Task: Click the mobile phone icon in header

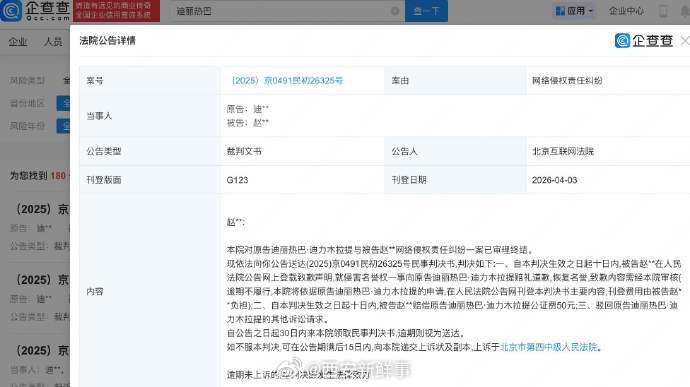Action: (x=663, y=11)
